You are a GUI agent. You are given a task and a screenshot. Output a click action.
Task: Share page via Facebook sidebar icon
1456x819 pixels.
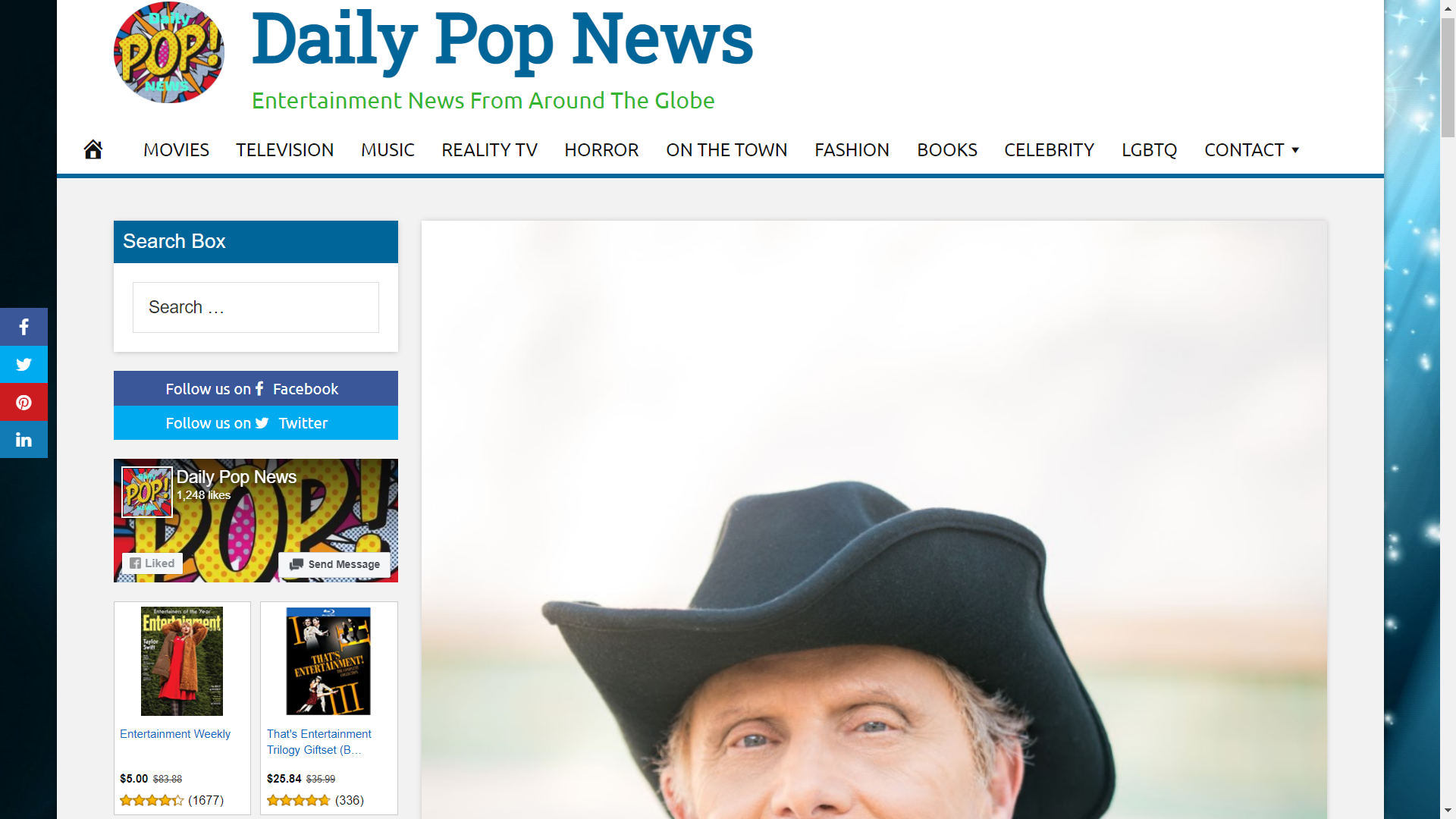click(x=24, y=327)
